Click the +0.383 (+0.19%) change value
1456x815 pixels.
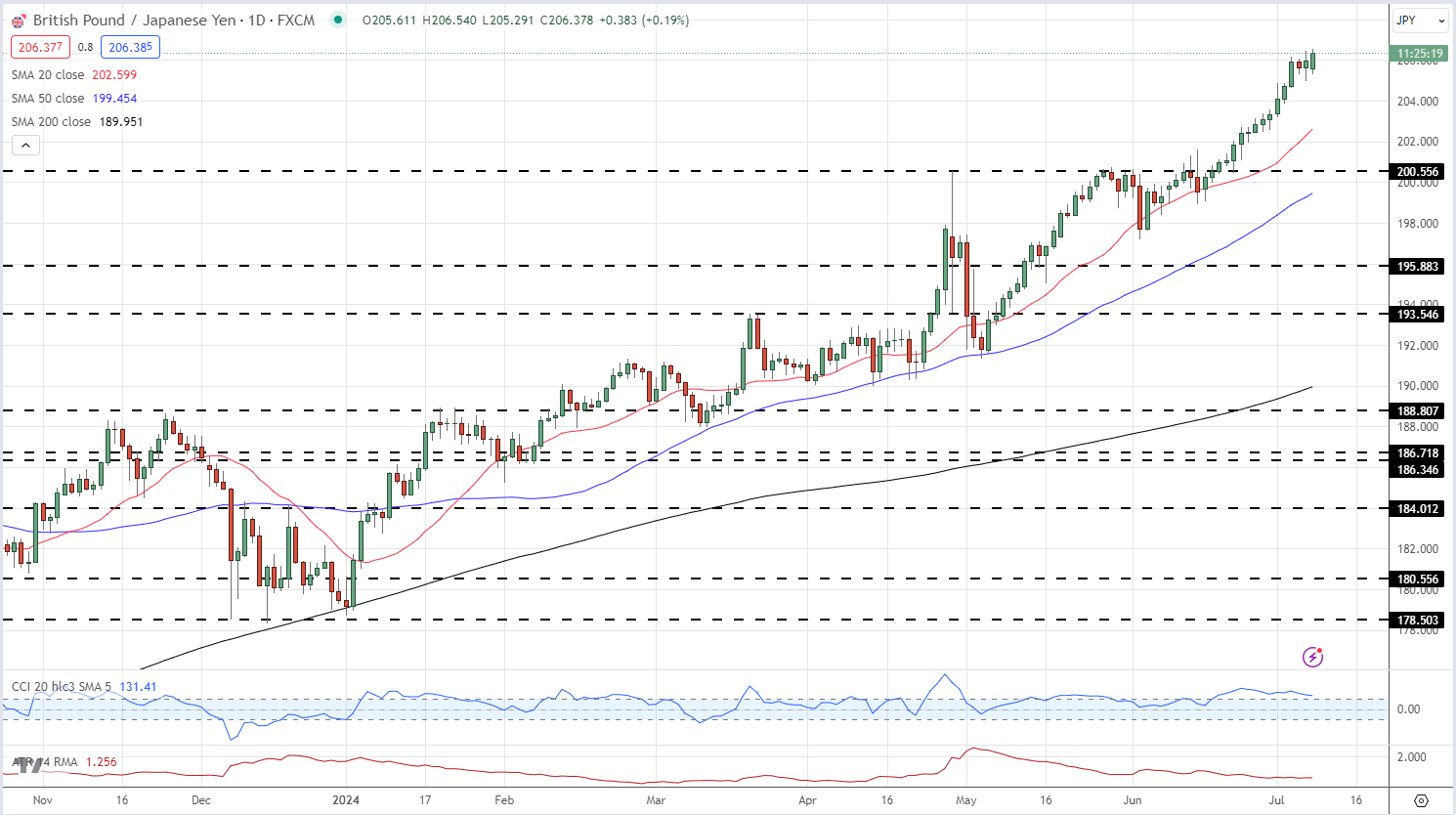point(644,20)
